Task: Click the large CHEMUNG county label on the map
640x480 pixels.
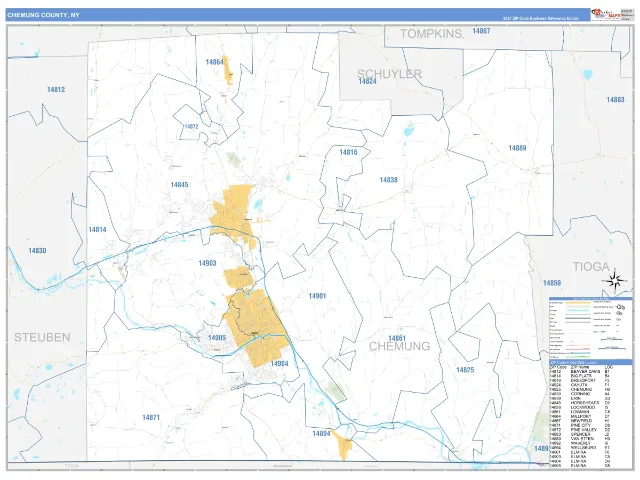Action: pyautogui.click(x=399, y=346)
